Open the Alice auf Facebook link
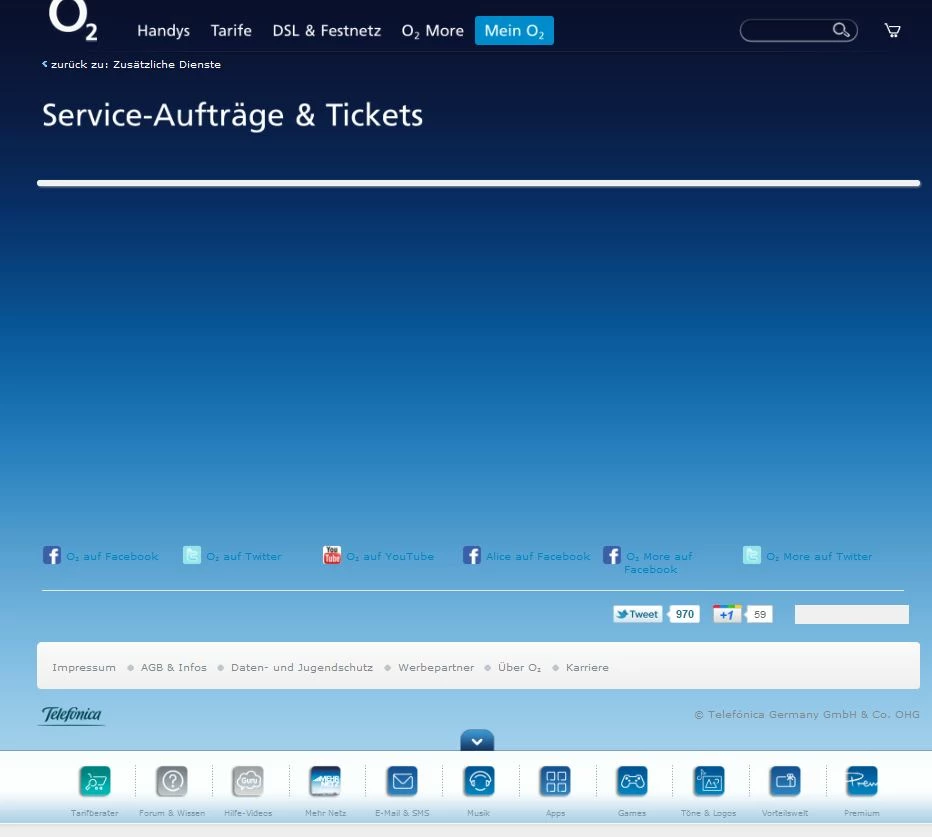Screen dimensions: 932x837 pyautogui.click(x=538, y=556)
